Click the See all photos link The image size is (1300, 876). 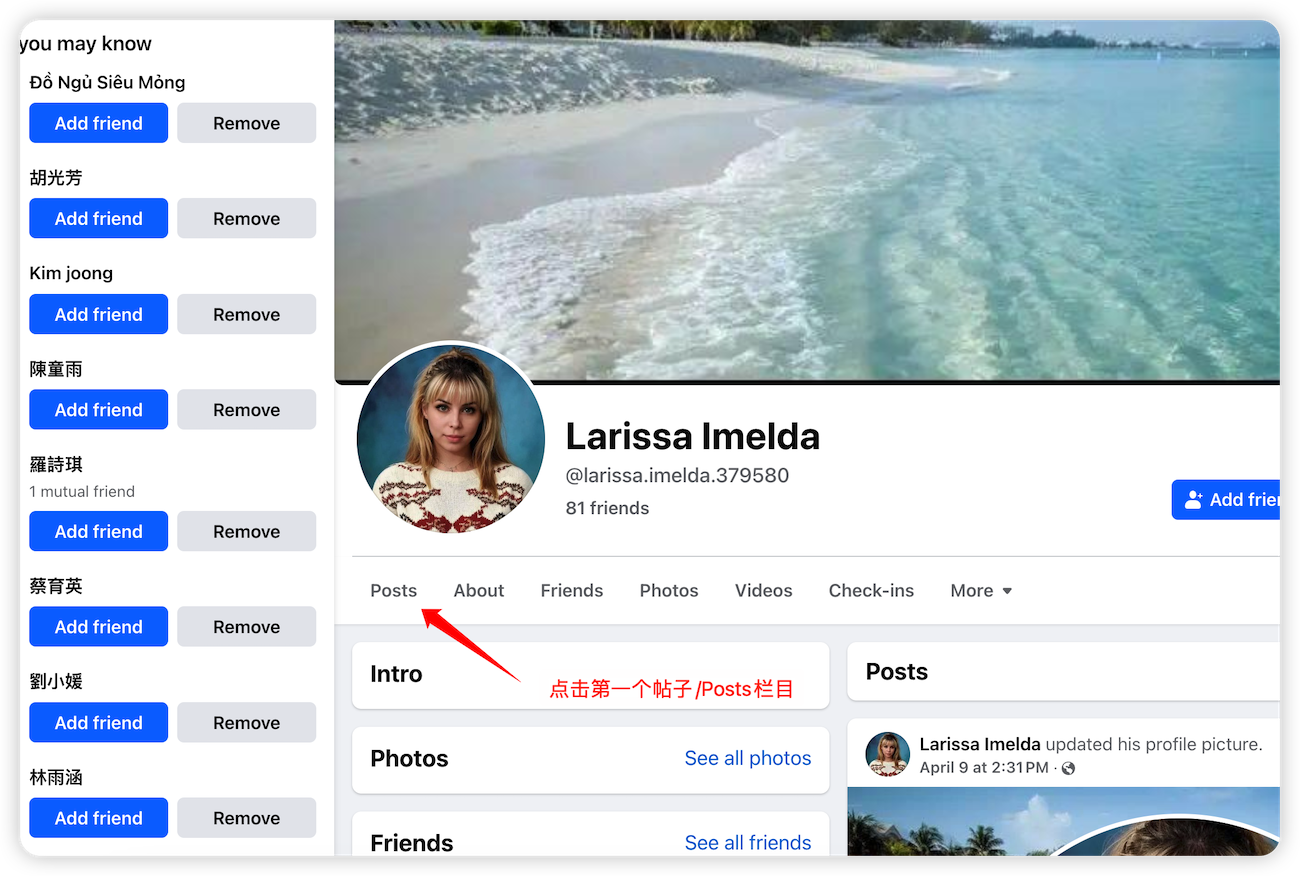(747, 758)
